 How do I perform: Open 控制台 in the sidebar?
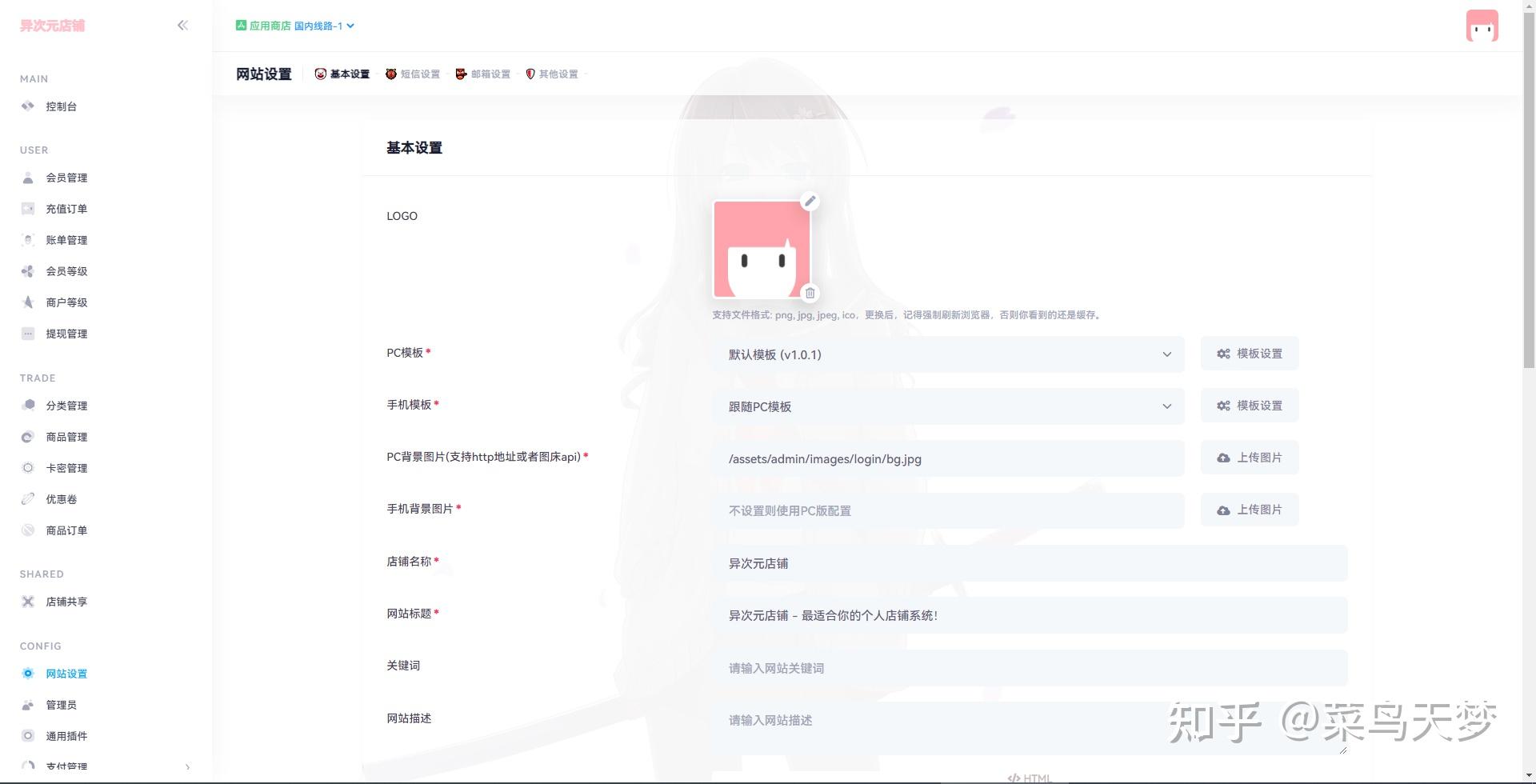[x=61, y=106]
